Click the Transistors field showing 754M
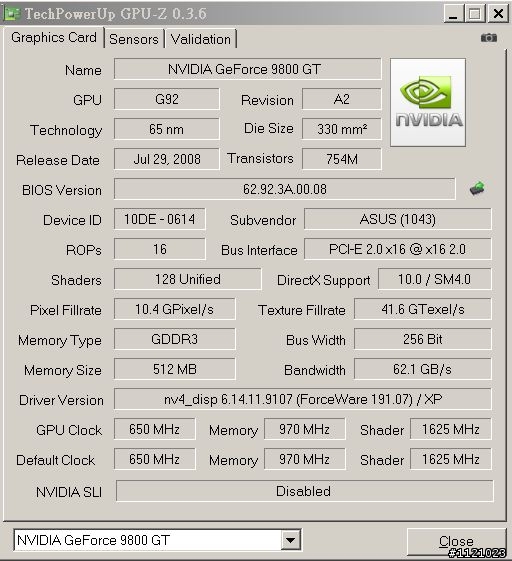The width and height of the screenshot is (512, 561). point(342,159)
